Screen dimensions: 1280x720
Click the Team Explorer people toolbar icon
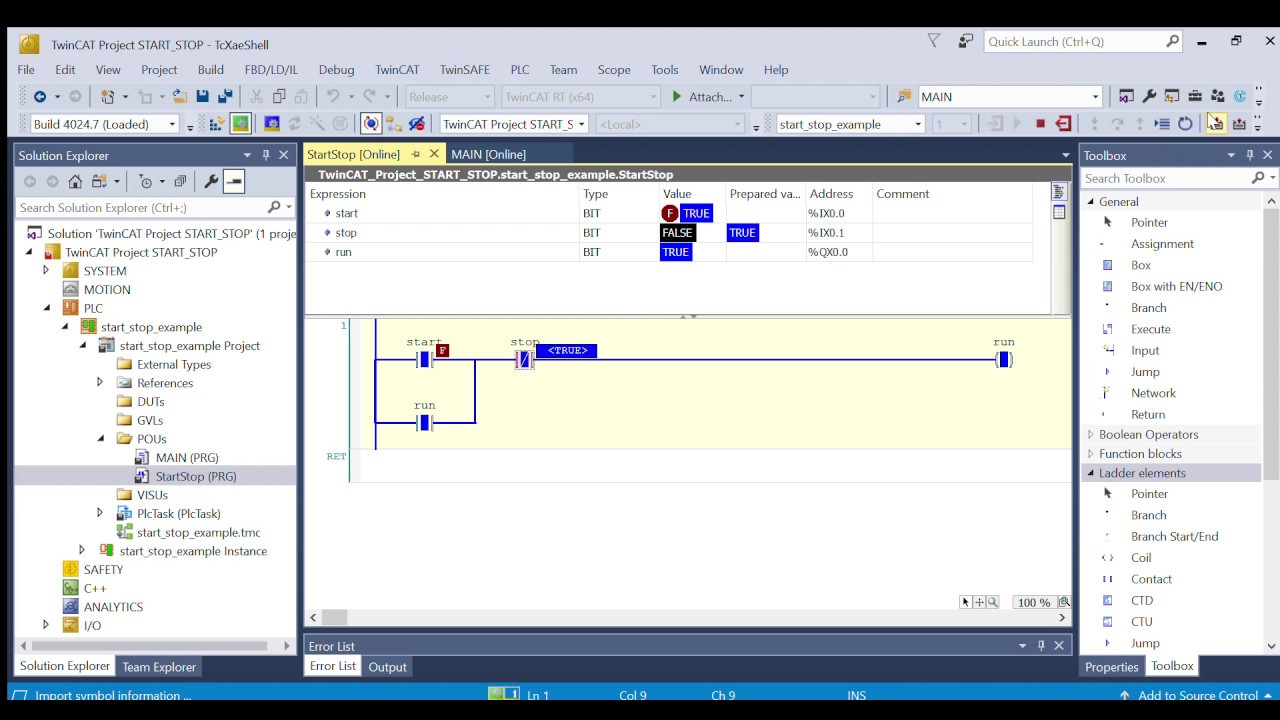[1217, 97]
